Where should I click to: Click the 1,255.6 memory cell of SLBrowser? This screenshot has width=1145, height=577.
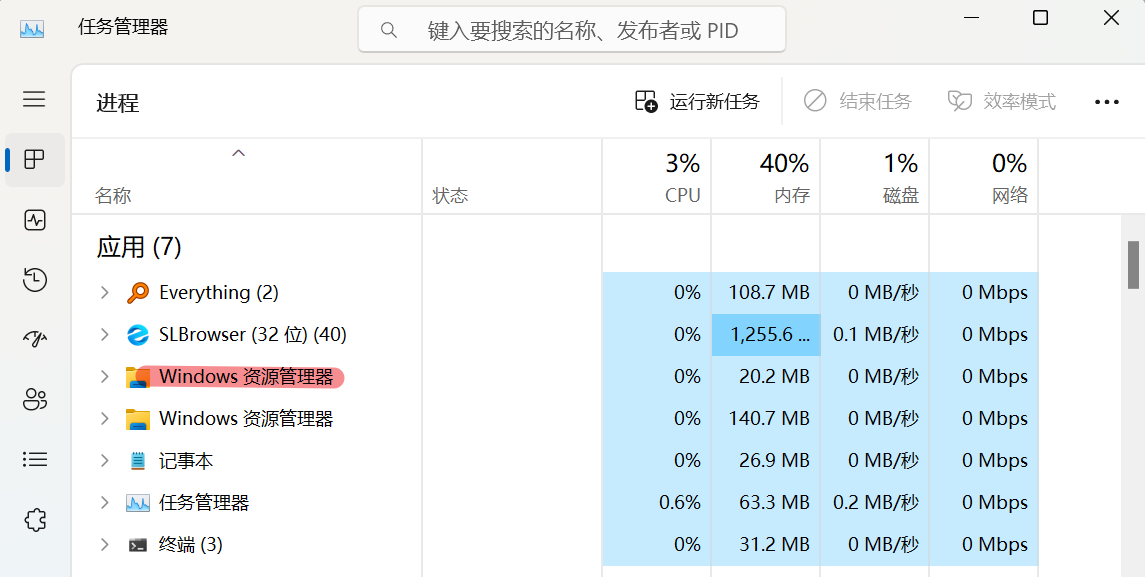pyautogui.click(x=766, y=335)
